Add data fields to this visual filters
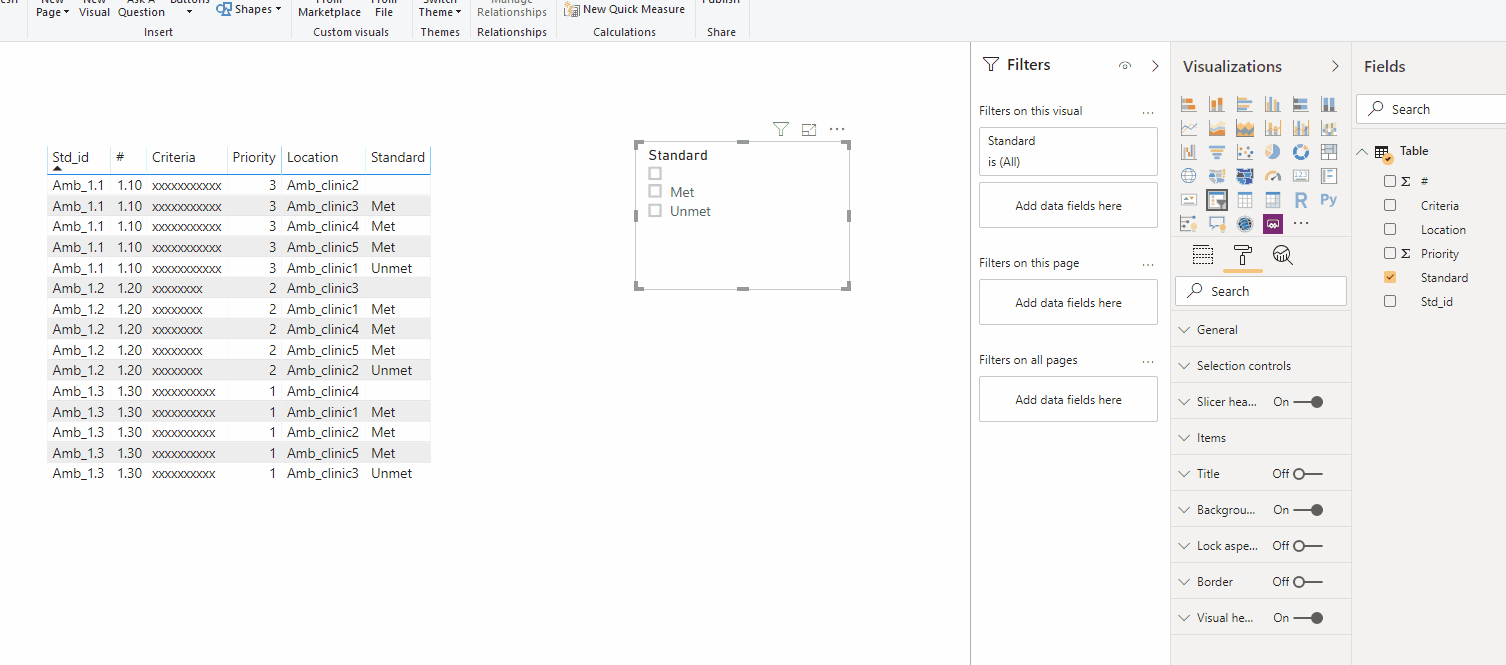Viewport: 1506px width, 665px height. [1068, 206]
